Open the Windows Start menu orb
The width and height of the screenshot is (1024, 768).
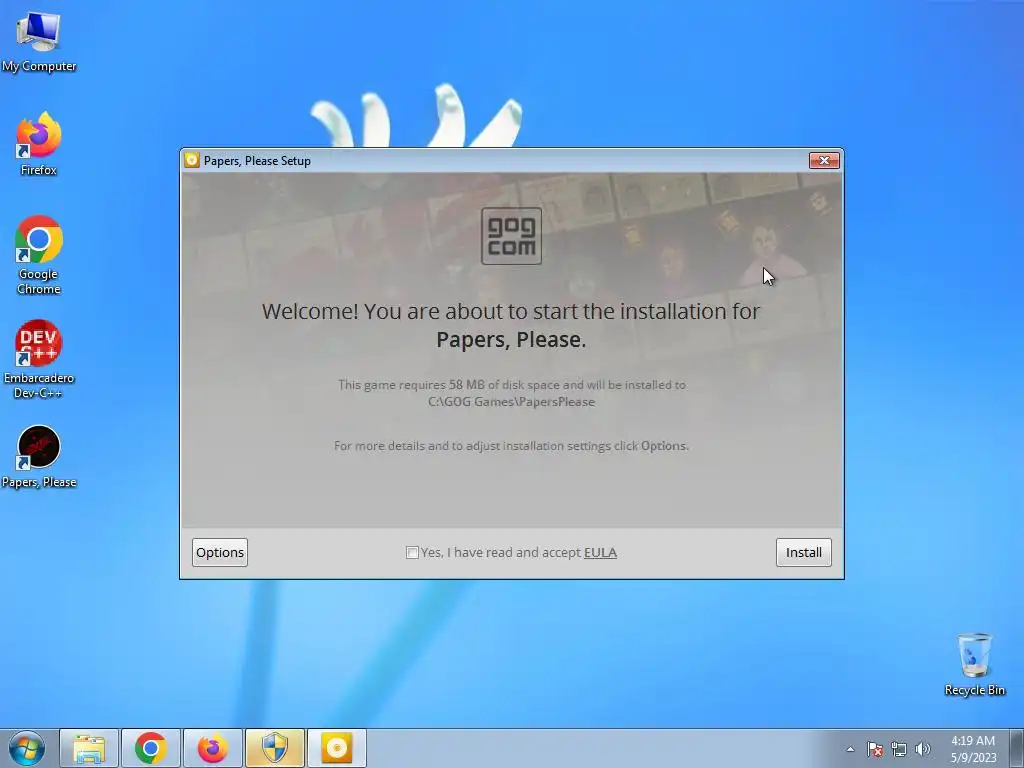tap(27, 748)
